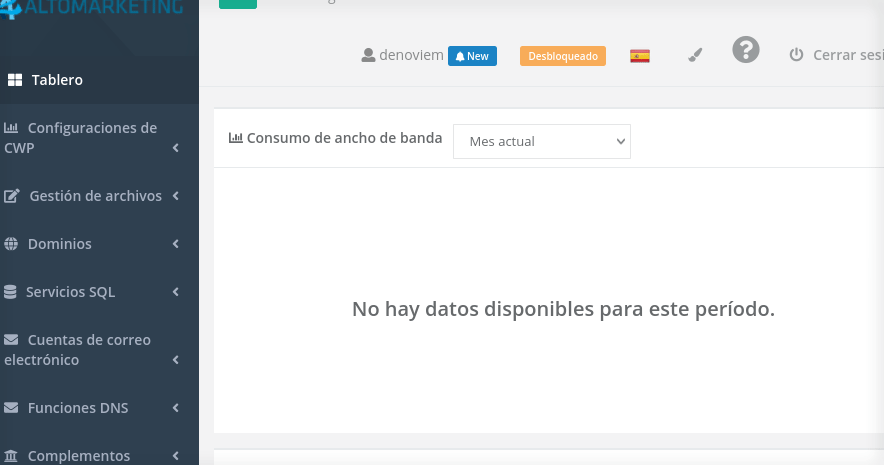Image resolution: width=884 pixels, height=465 pixels.
Task: Expand the Funciones DNS chevron
Action: pos(176,408)
